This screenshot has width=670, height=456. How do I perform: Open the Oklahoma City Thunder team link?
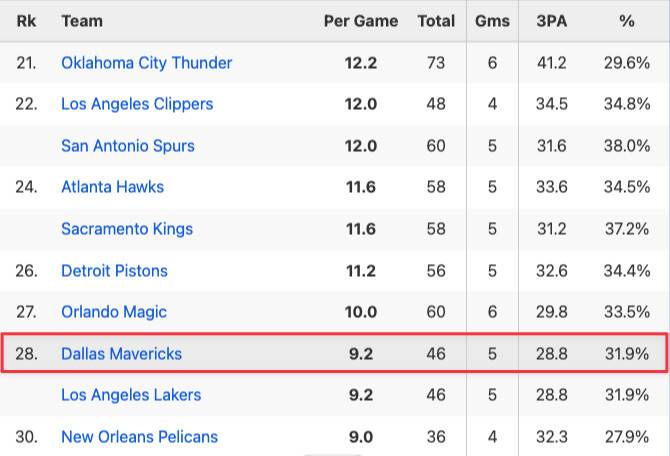point(146,63)
